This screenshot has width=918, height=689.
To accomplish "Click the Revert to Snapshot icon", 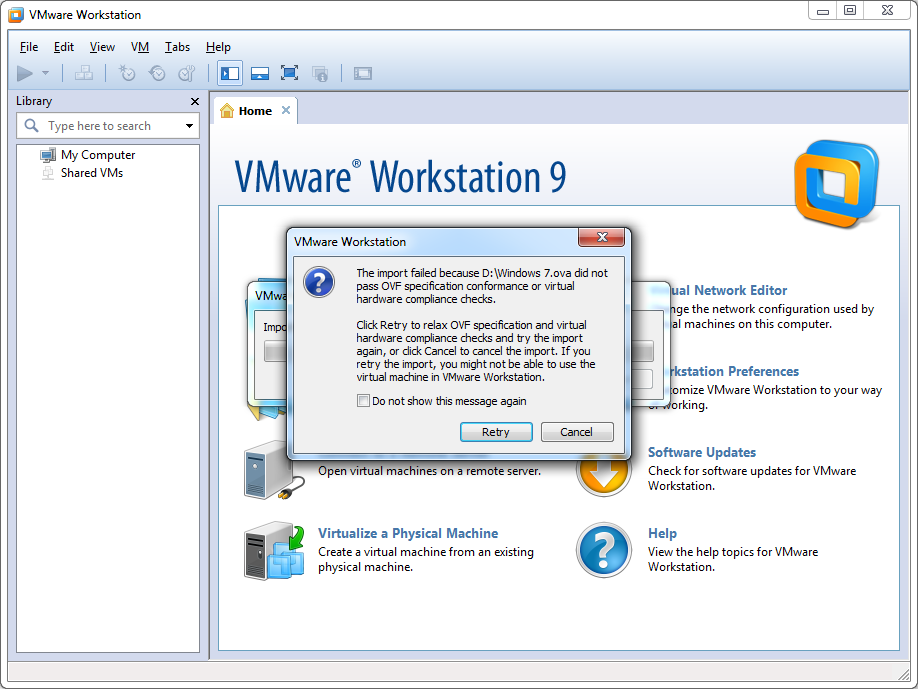I will [157, 73].
